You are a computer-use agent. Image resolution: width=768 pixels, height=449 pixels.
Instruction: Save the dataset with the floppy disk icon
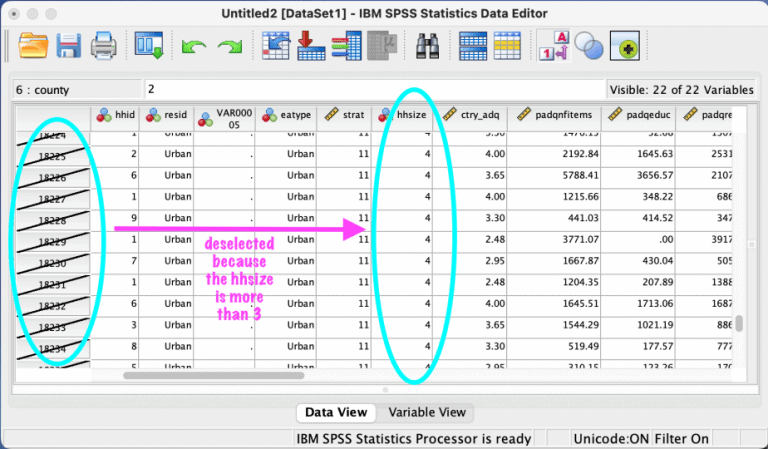coord(68,46)
